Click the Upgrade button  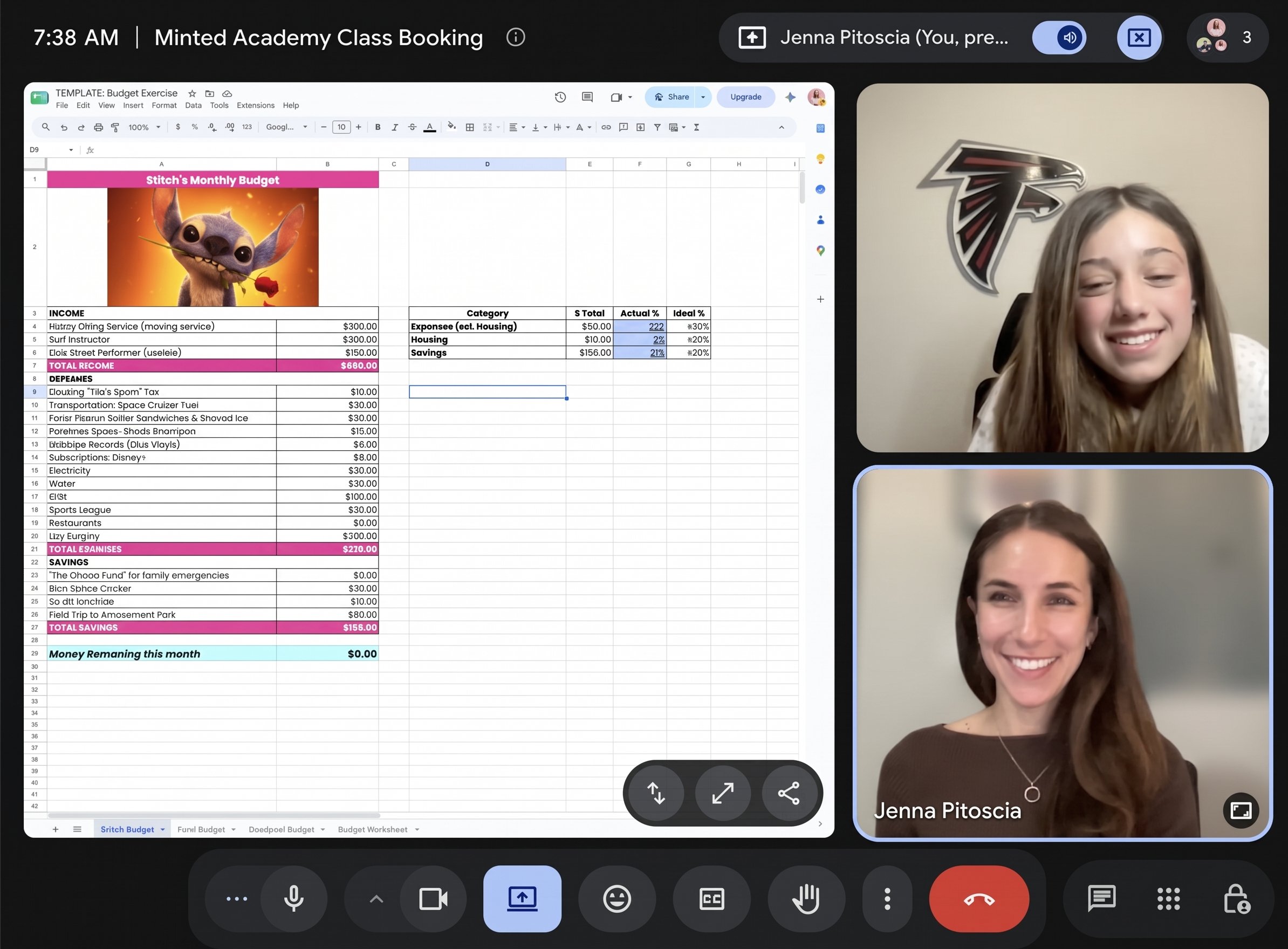[746, 97]
